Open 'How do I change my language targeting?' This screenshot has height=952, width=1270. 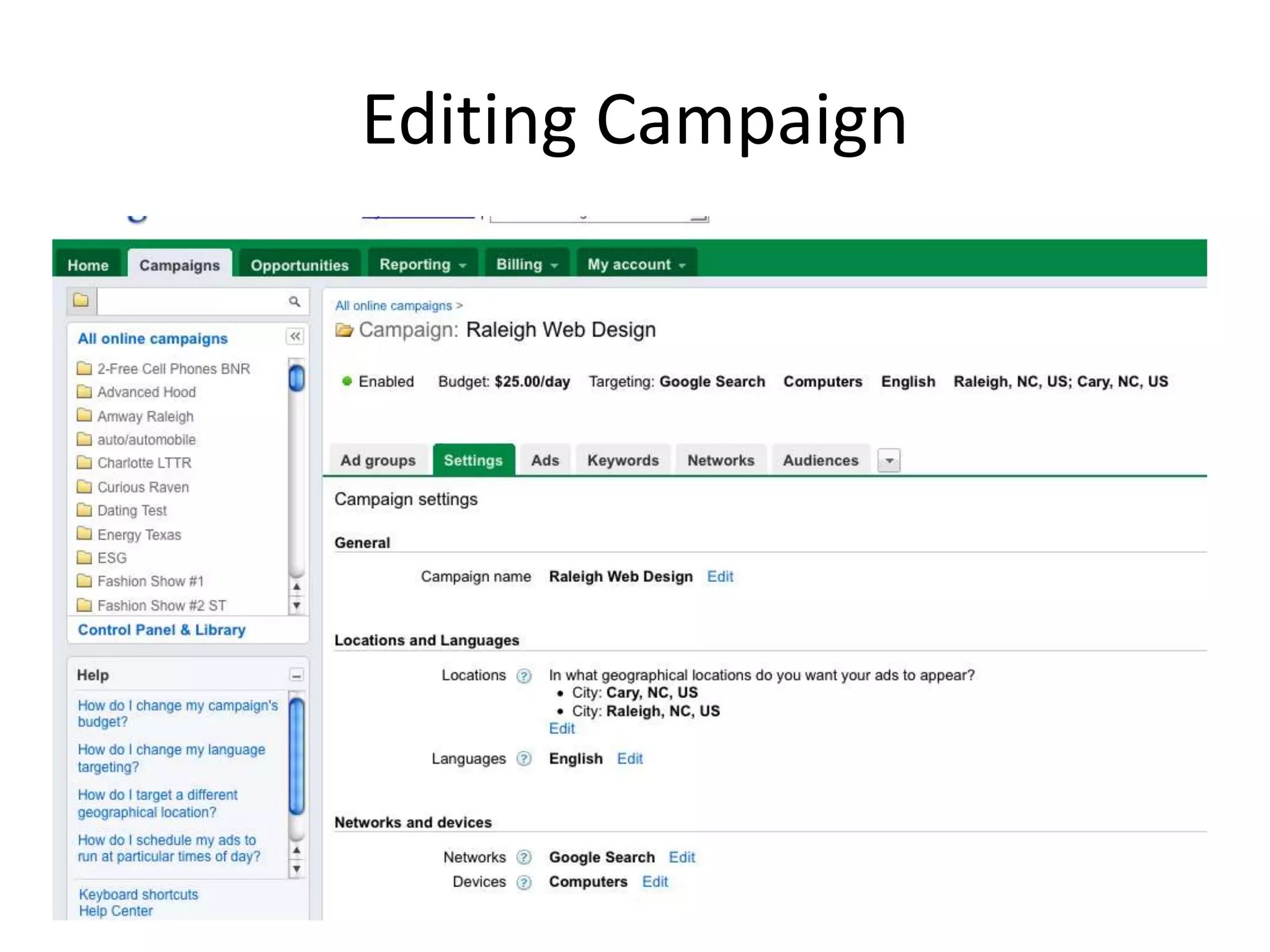[171, 758]
